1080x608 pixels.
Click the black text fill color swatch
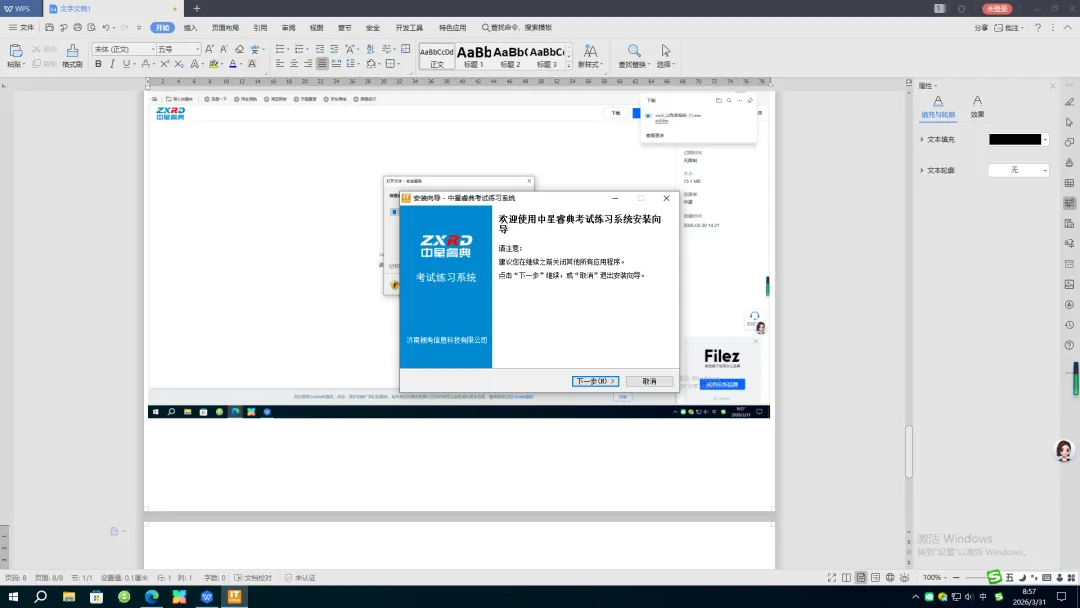click(1015, 140)
